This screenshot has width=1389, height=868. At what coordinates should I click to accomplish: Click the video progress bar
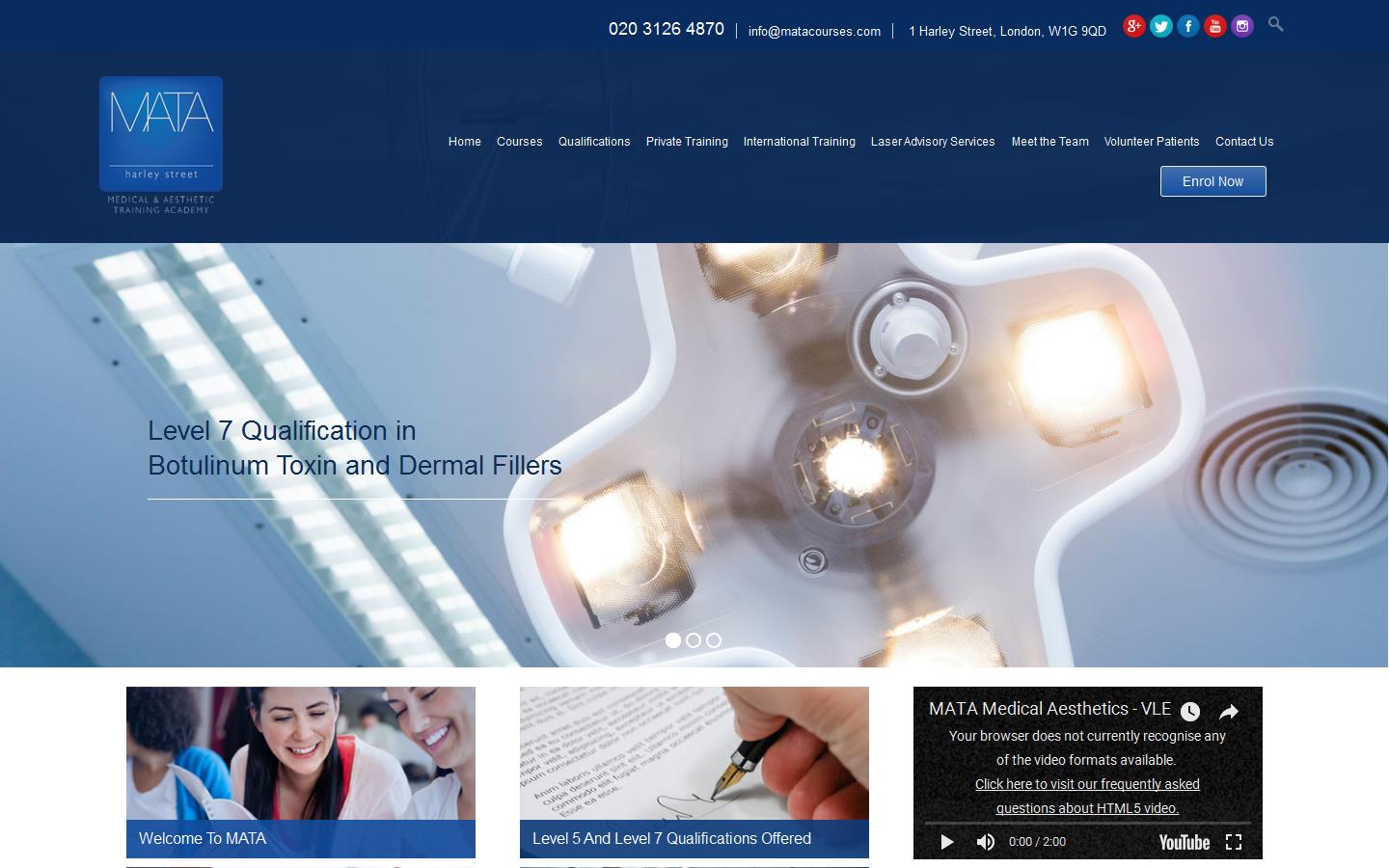pyautogui.click(x=1088, y=822)
